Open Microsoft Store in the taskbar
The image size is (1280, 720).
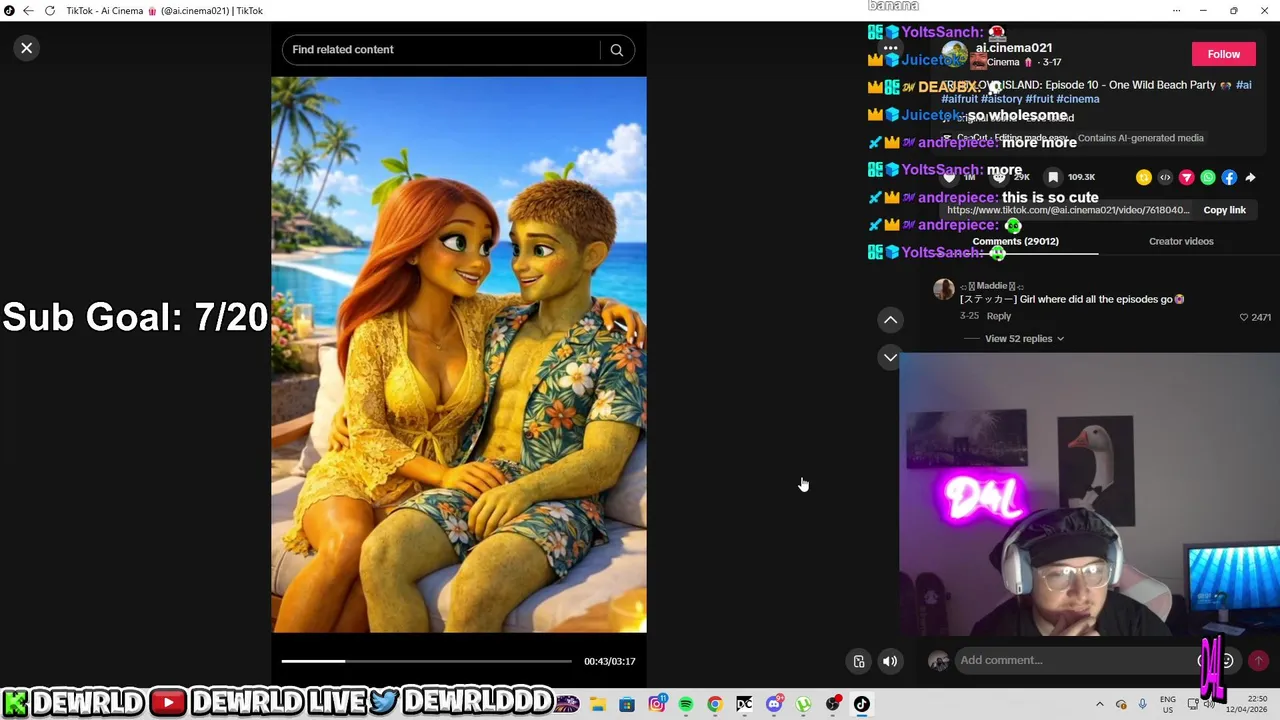627,704
